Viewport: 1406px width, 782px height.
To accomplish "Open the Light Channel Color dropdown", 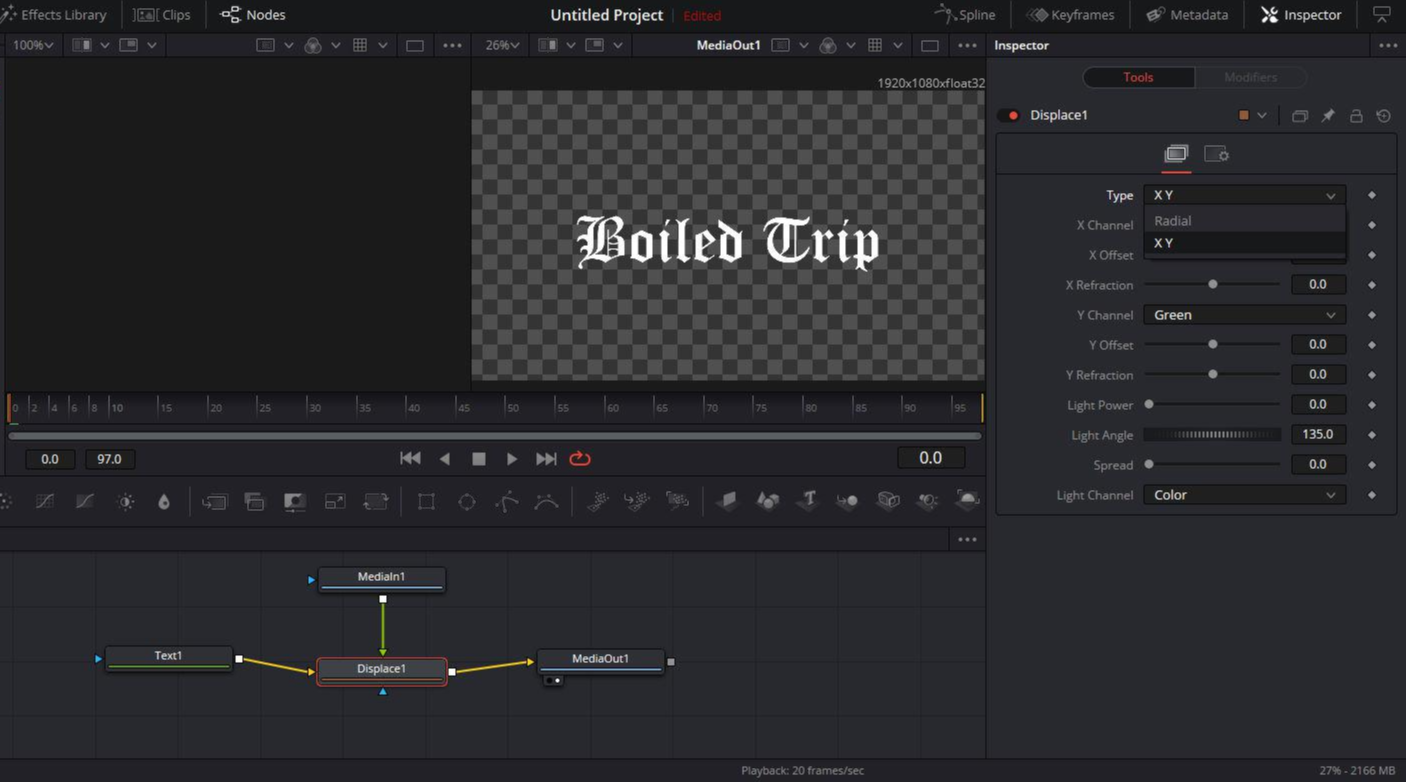I will 1244,495.
